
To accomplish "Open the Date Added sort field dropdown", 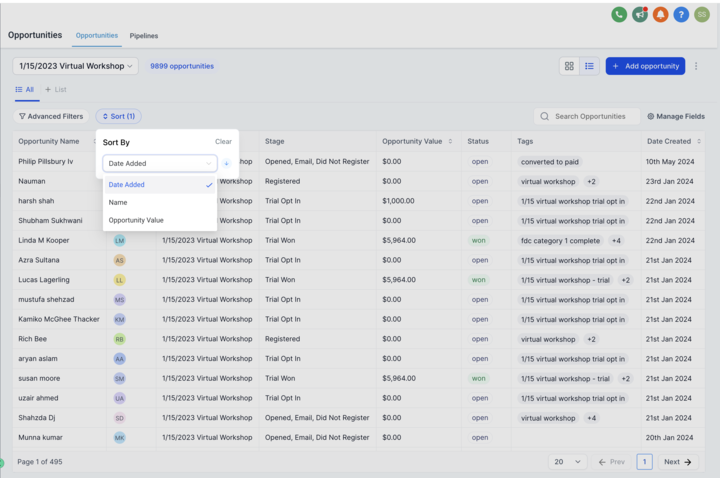I will click(160, 163).
